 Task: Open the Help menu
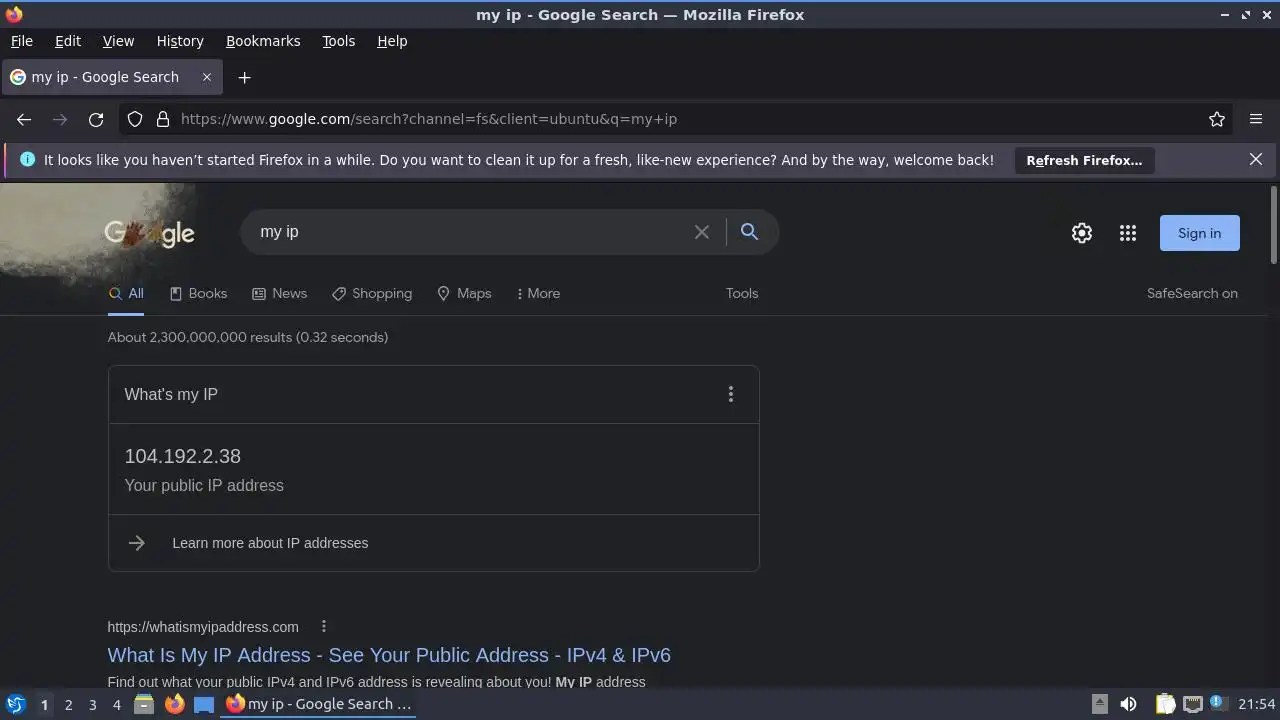pyautogui.click(x=392, y=41)
